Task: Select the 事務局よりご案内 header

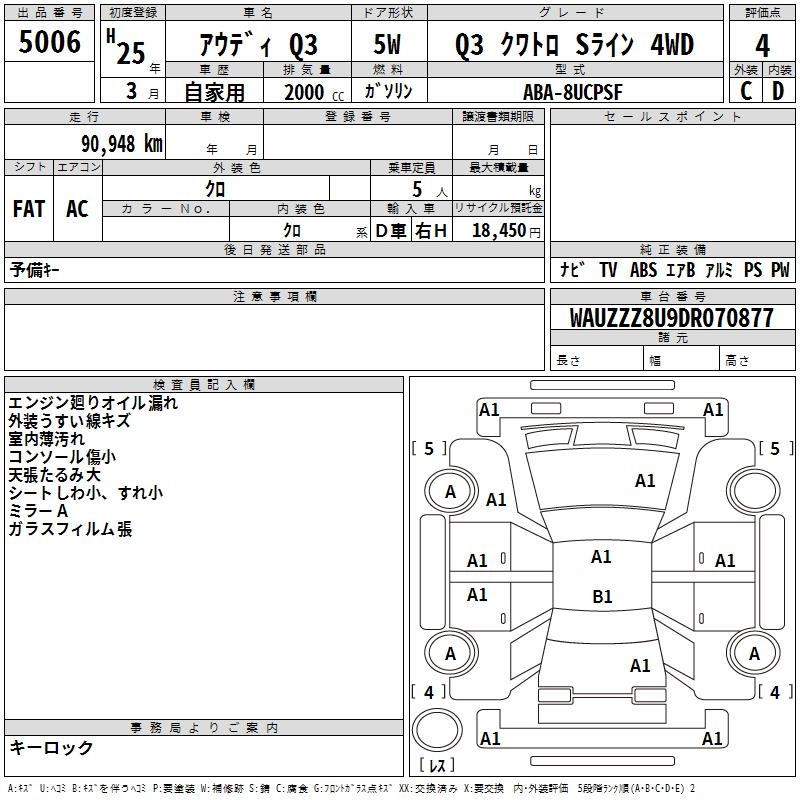Action: pyautogui.click(x=204, y=728)
